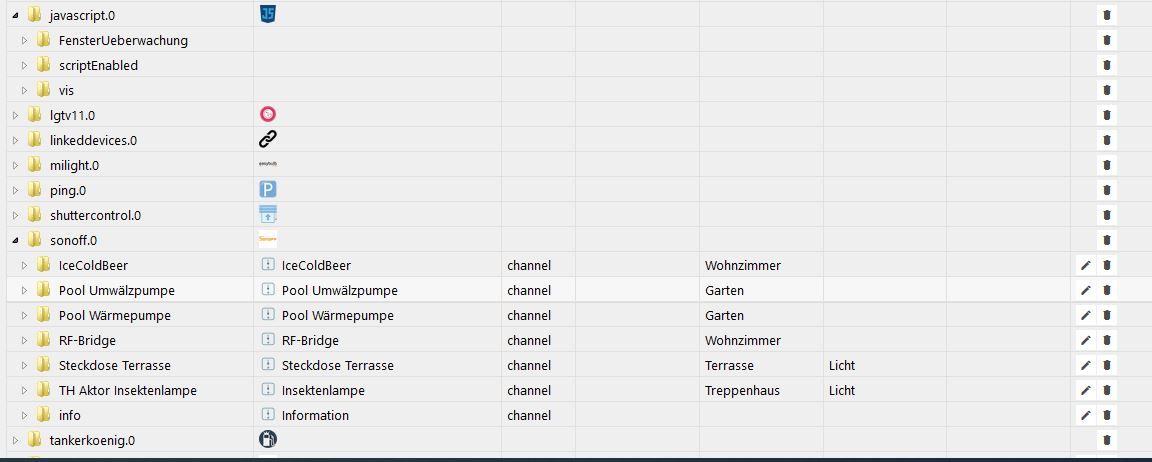Expand the FensterUeberwachung folder
The height and width of the screenshot is (462, 1152).
[25, 40]
